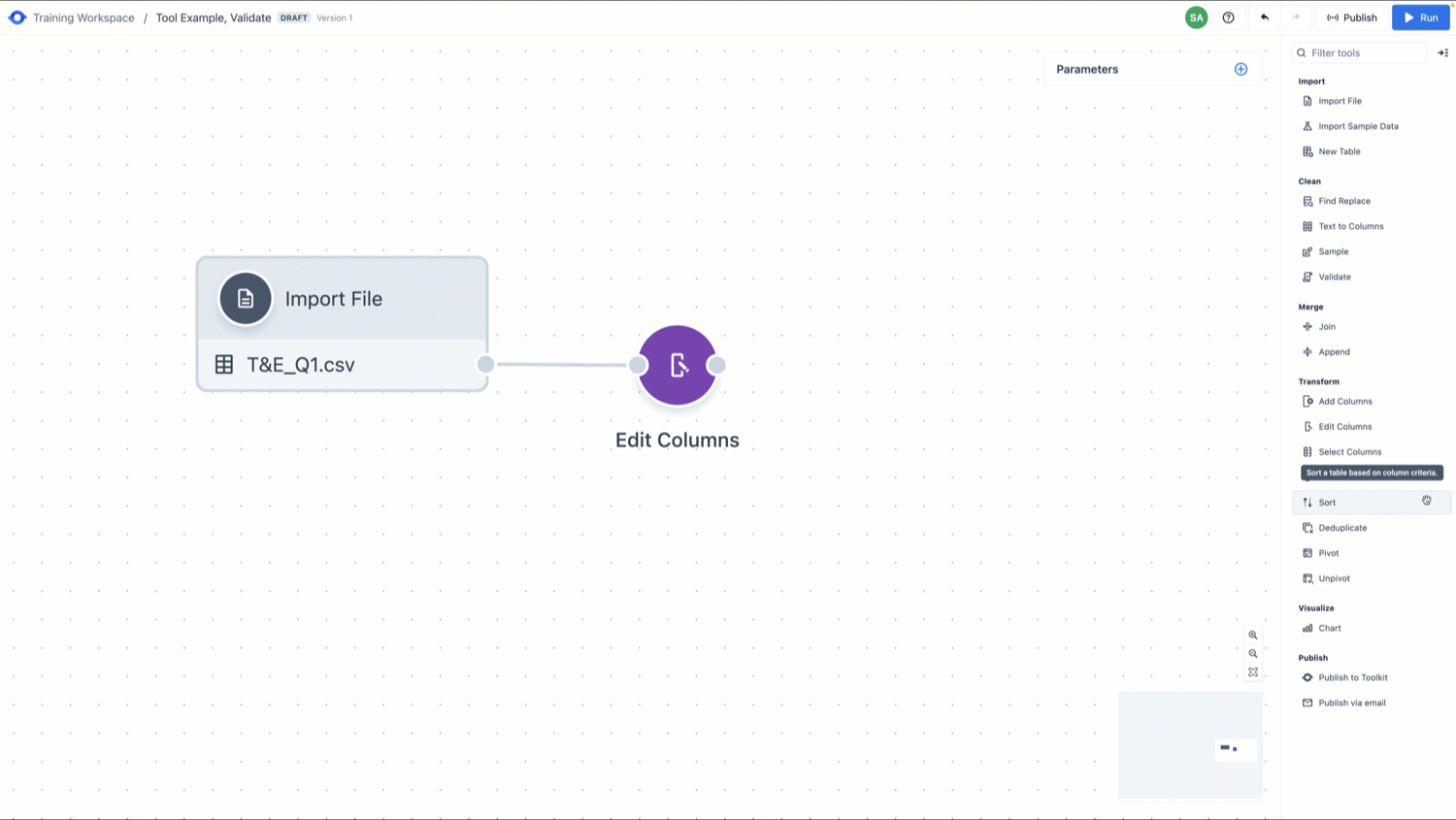1456x820 pixels.
Task: Zoom out of the canvas
Action: click(1253, 653)
